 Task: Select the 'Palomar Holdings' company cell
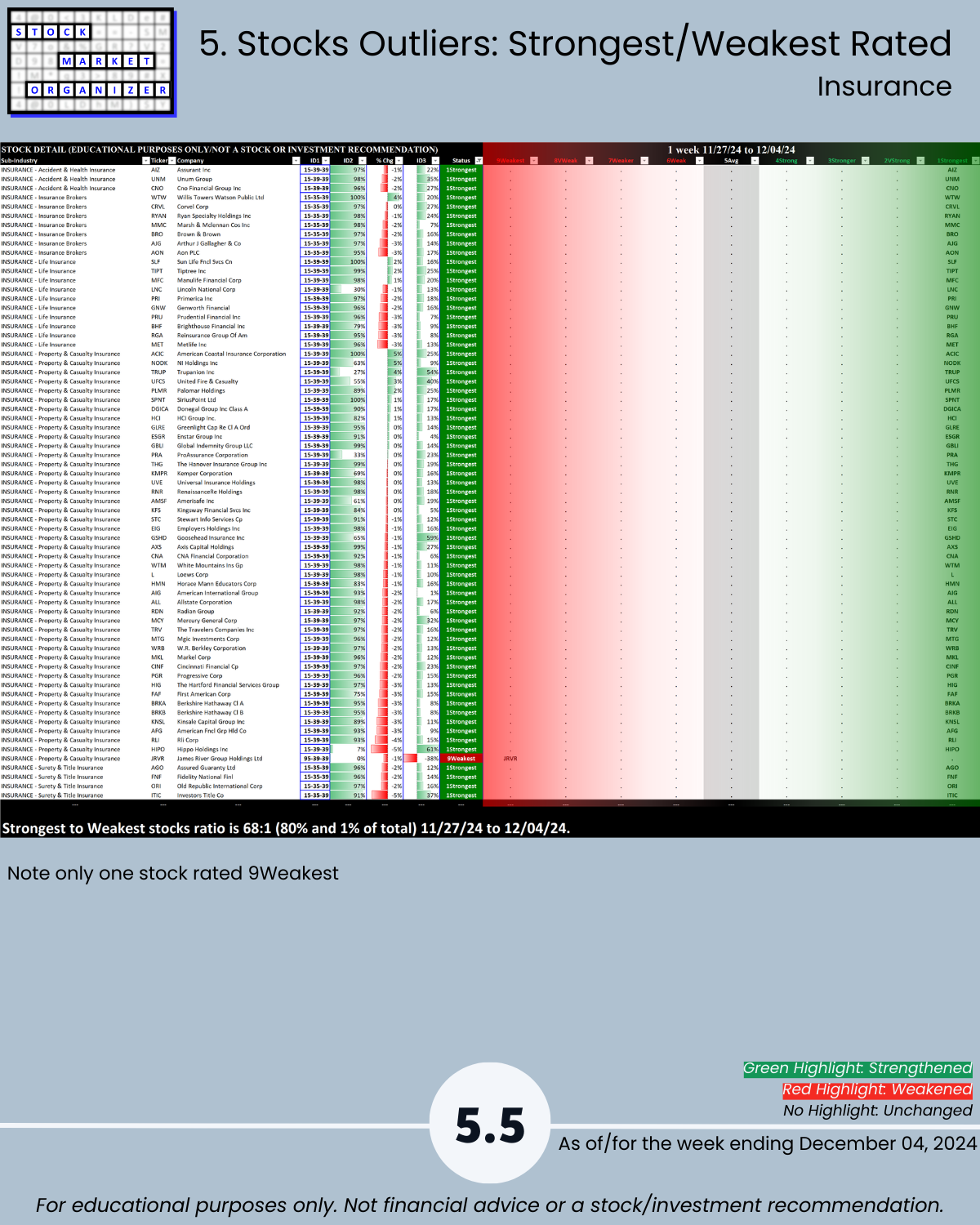(201, 390)
